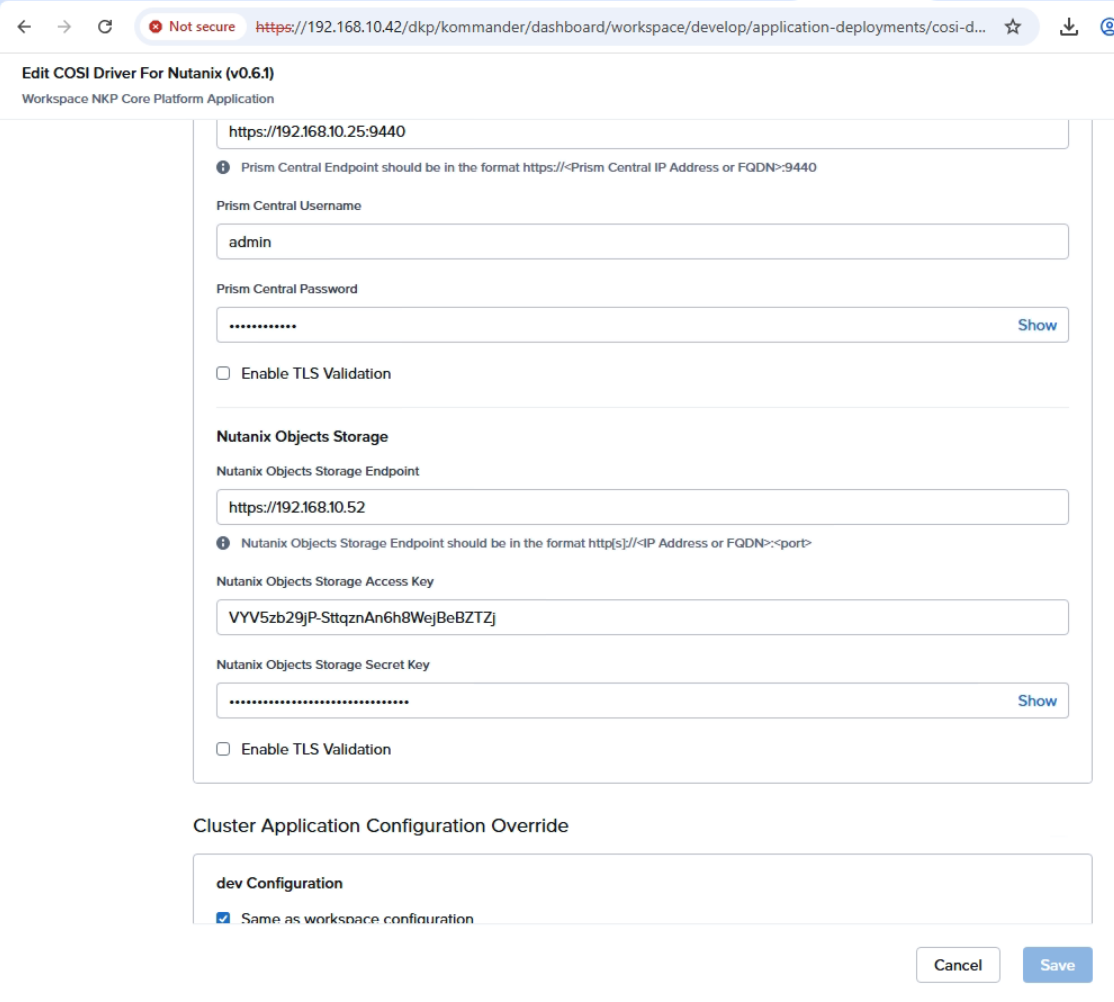The height and width of the screenshot is (1002, 1114).
Task: Show the Prism Central Password
Action: point(1037,325)
